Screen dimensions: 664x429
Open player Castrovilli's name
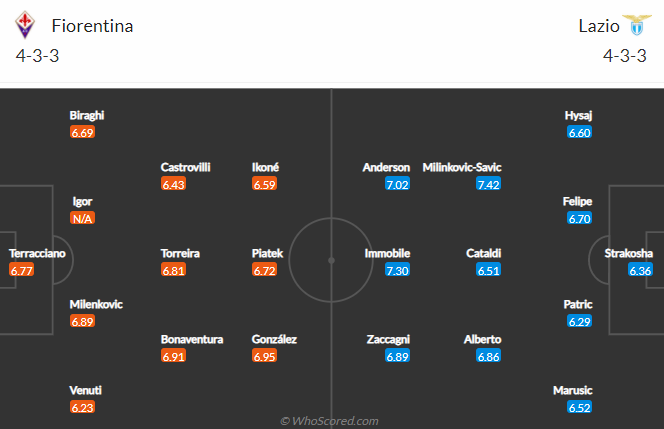[x=185, y=167]
